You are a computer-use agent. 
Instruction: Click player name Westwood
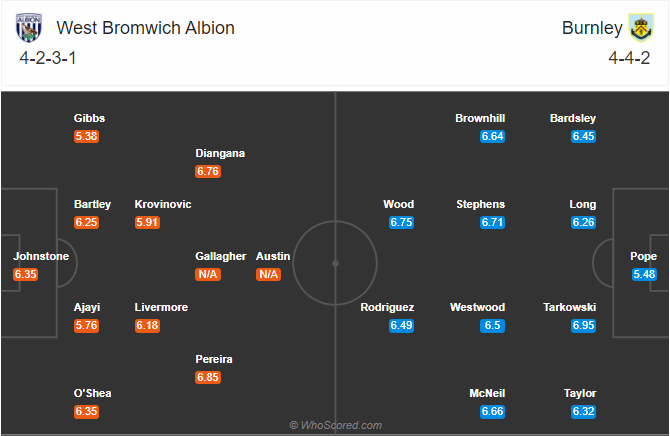[478, 307]
